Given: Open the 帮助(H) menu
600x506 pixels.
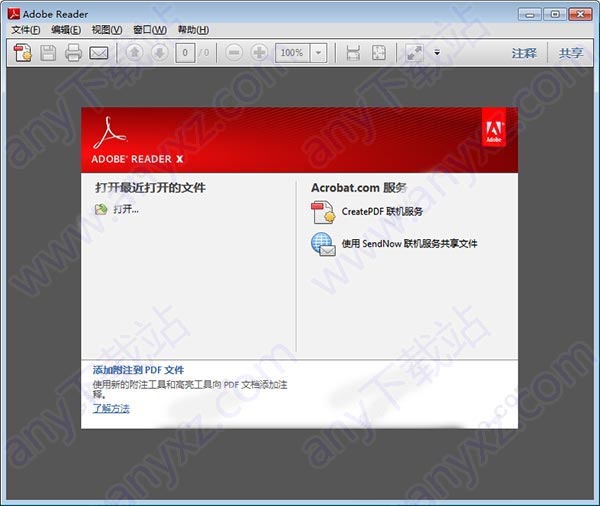Looking at the screenshot, I should pos(193,30).
